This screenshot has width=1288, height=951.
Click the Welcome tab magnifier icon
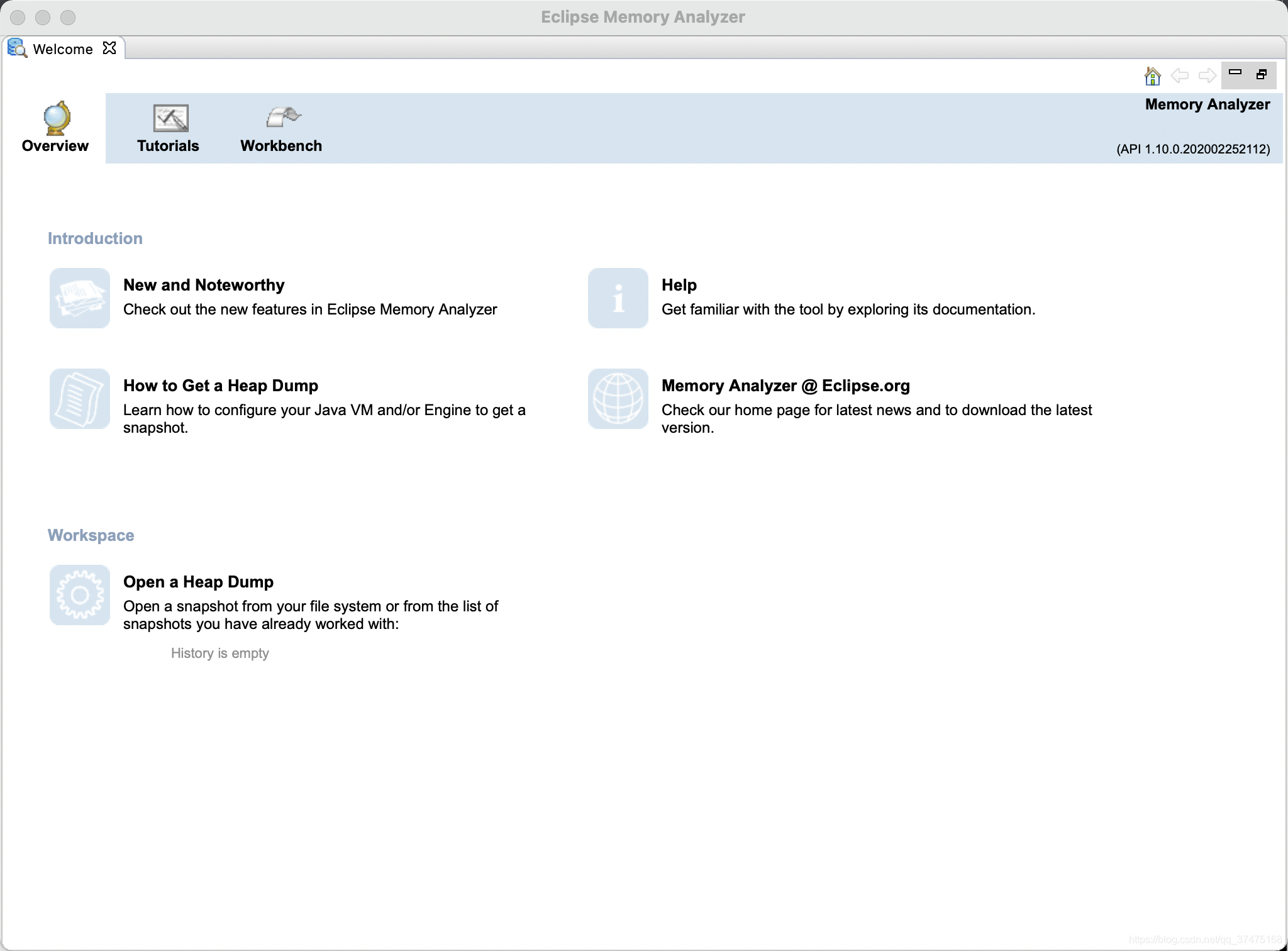17,48
